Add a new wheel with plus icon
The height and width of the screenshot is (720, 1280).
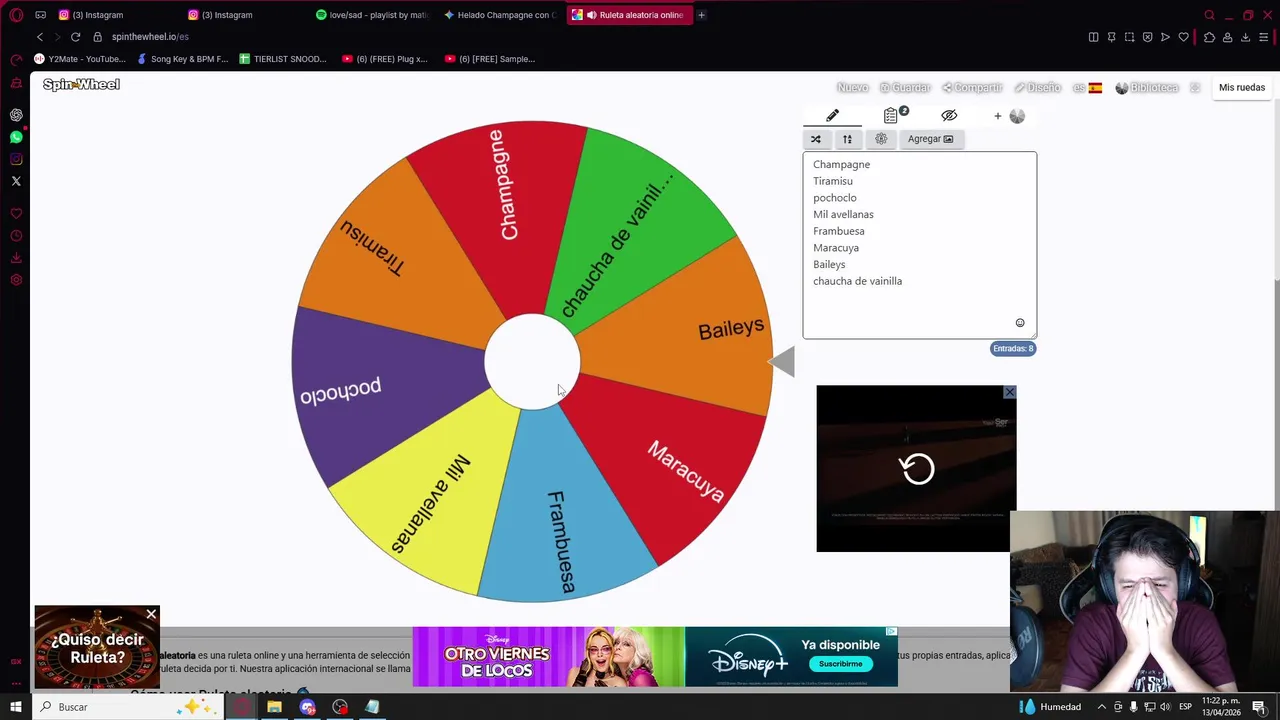click(997, 116)
